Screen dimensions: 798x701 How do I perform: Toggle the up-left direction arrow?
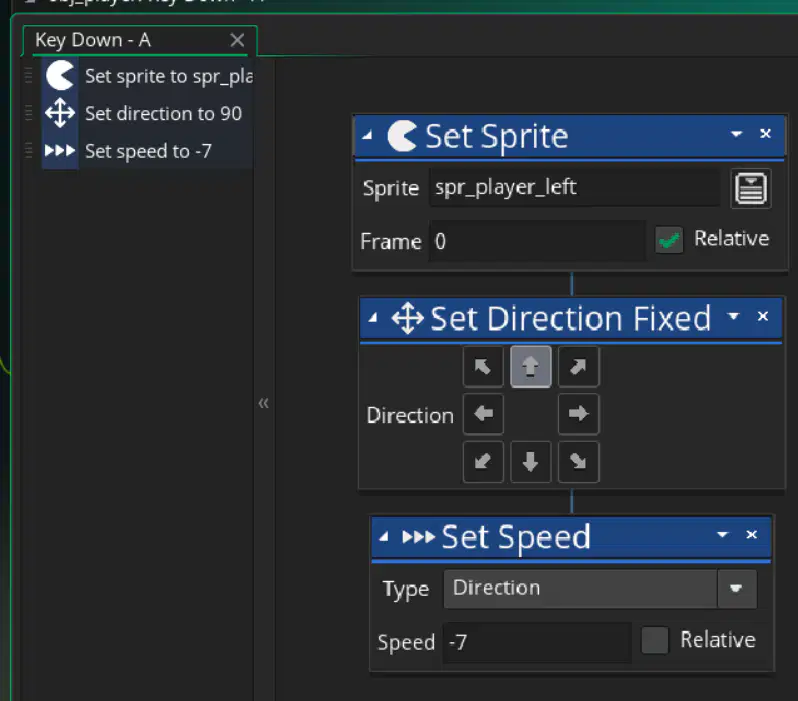pyautogui.click(x=483, y=367)
